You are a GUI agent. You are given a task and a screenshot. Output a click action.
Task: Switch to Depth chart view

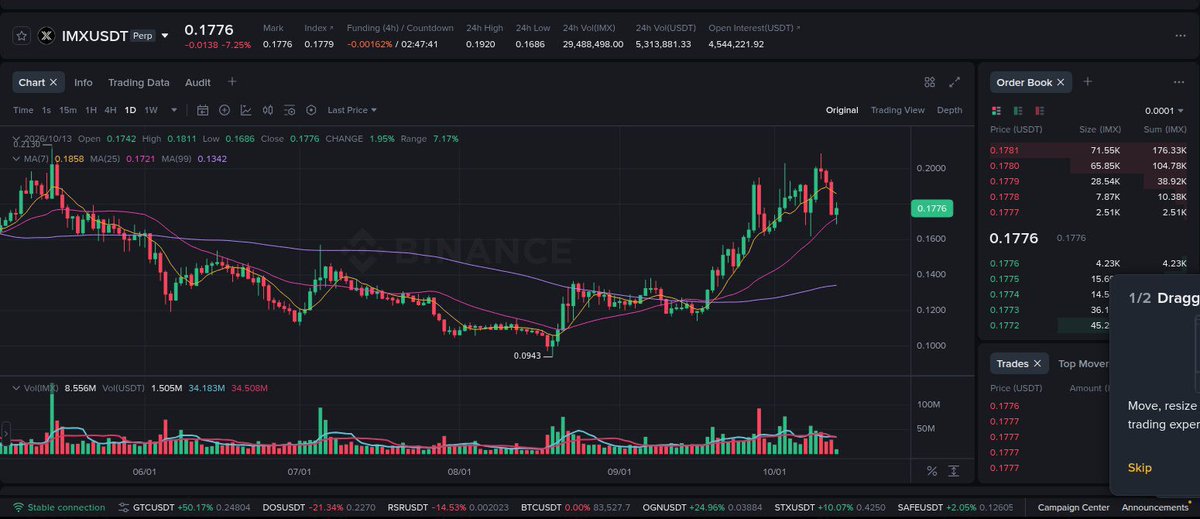pyautogui.click(x=949, y=110)
